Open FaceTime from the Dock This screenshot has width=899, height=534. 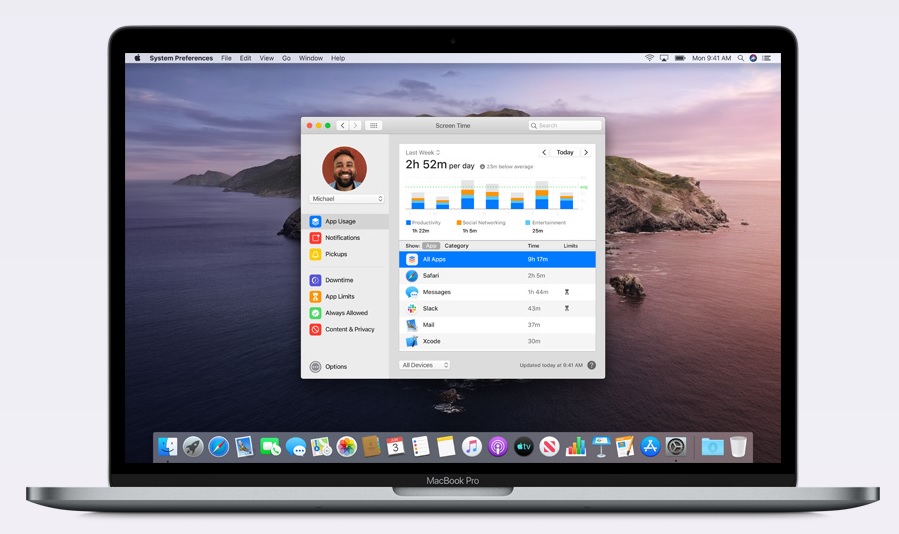(270, 446)
